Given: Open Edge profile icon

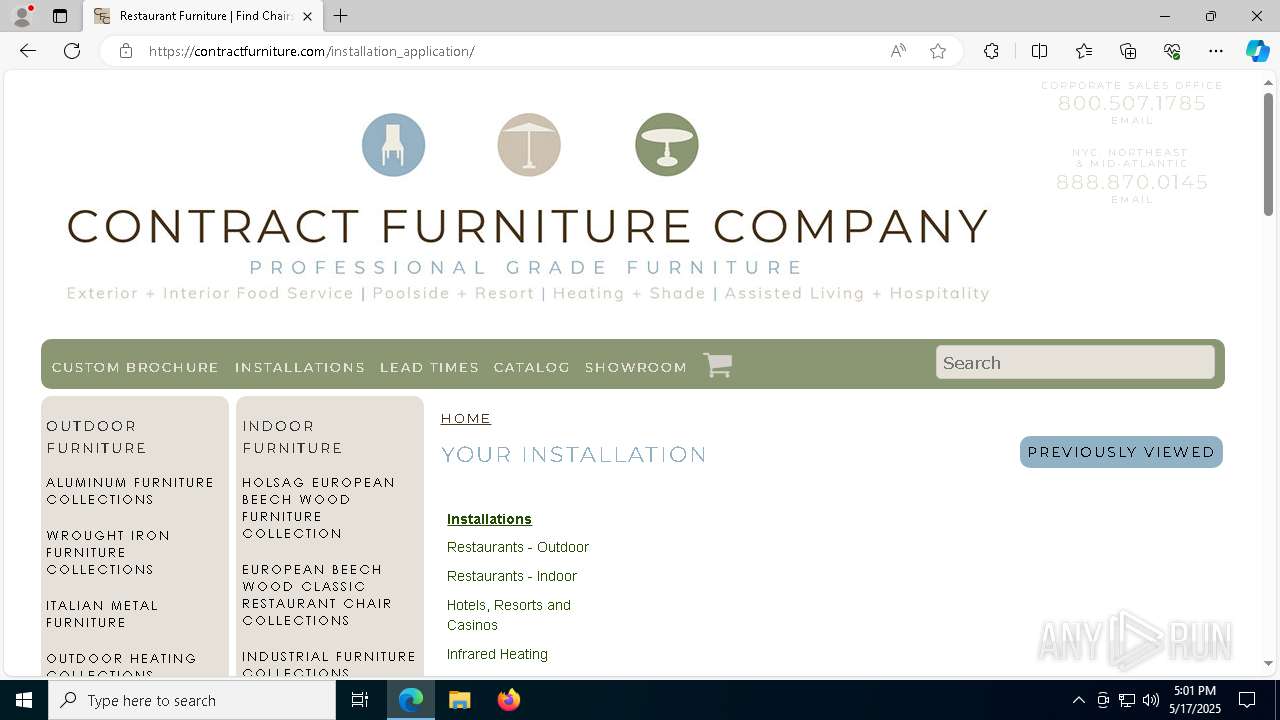Looking at the screenshot, I should (x=22, y=16).
